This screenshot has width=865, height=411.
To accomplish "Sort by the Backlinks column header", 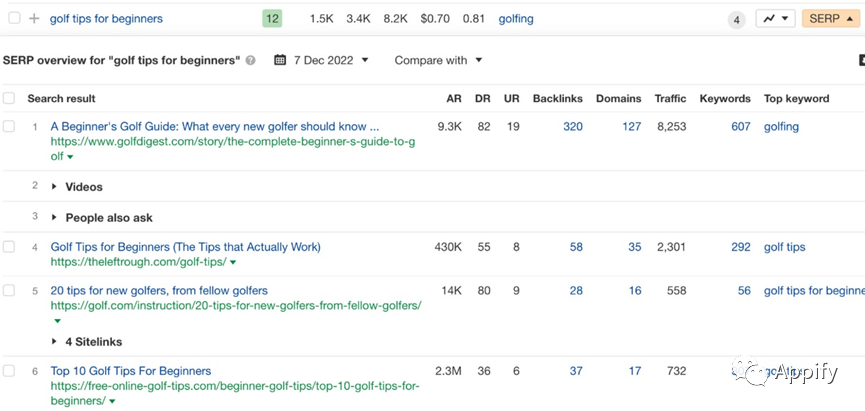I will point(558,99).
